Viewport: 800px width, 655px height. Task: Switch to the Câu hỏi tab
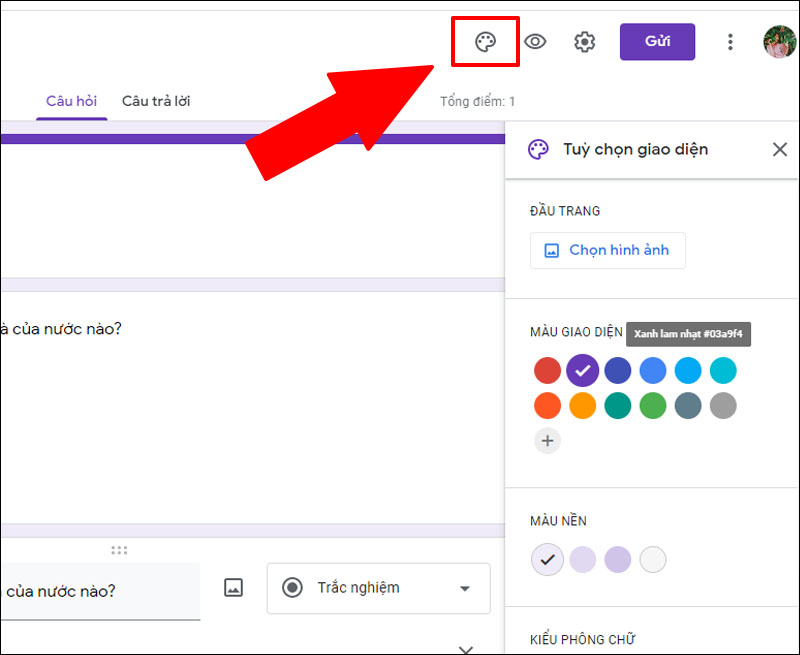[x=71, y=101]
